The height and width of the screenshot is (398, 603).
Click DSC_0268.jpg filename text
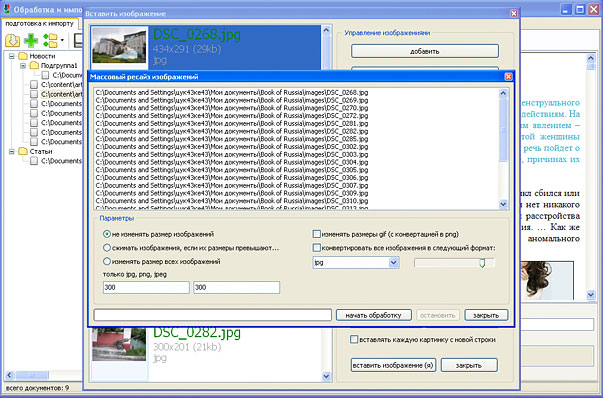point(197,35)
